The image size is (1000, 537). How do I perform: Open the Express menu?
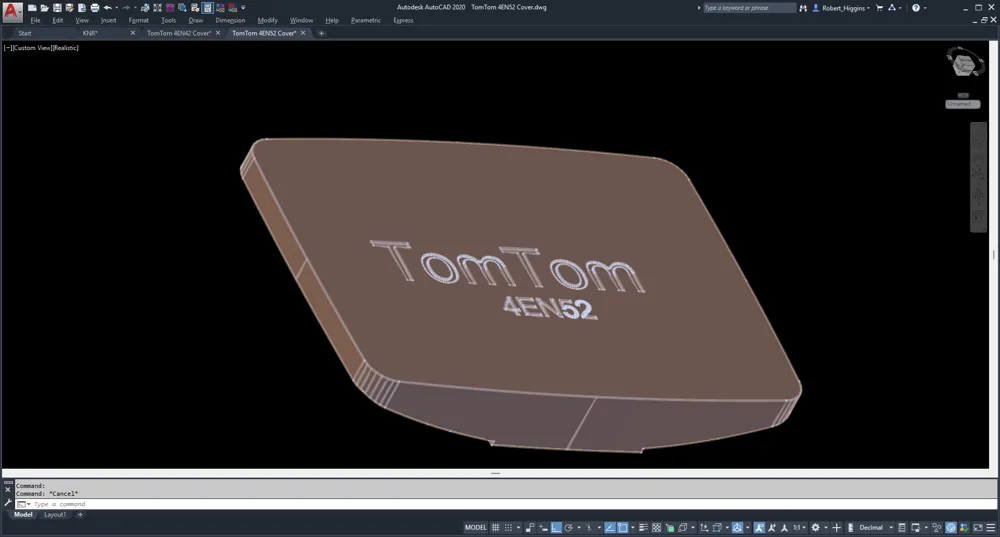[x=403, y=20]
